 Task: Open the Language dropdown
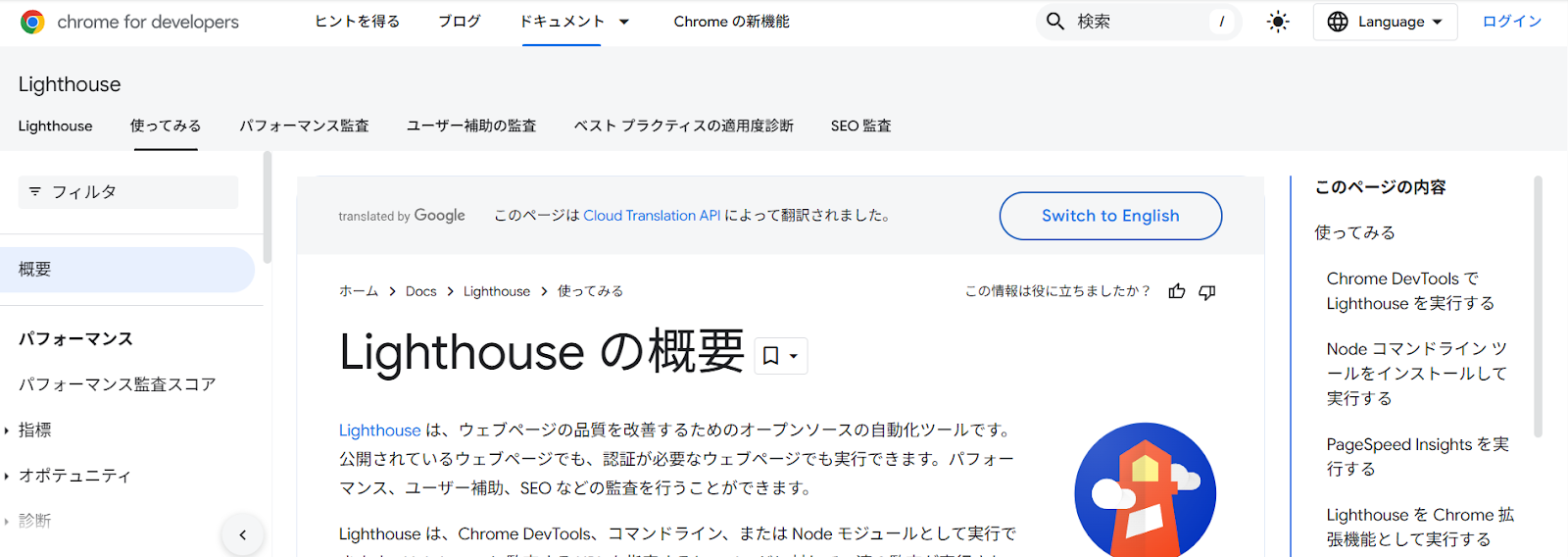pyautogui.click(x=1385, y=22)
